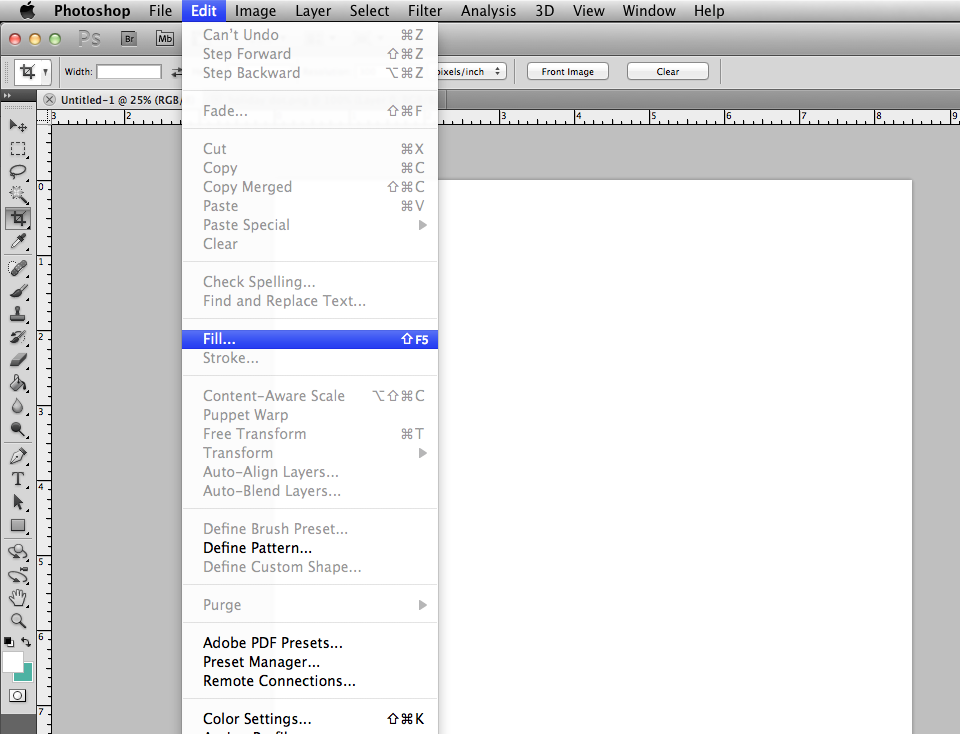Click the teal background color swatch
960x734 pixels.
pyautogui.click(x=27, y=675)
